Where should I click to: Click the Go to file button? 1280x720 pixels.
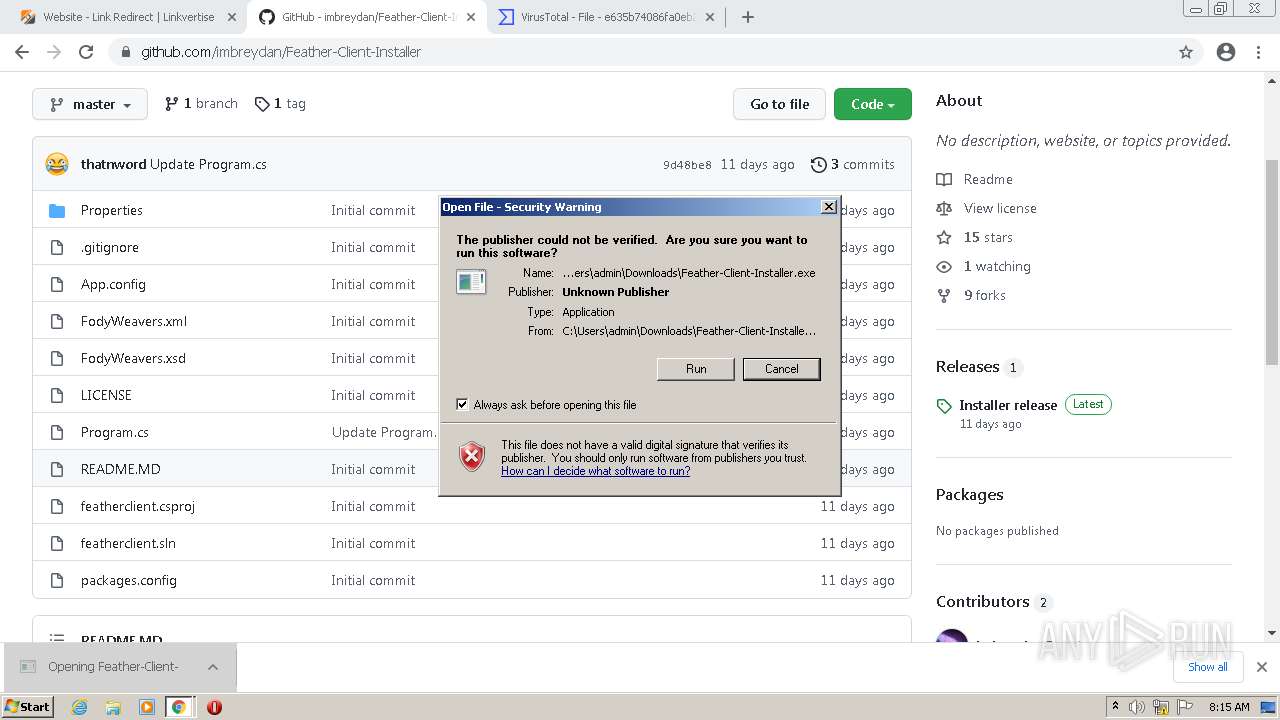780,104
